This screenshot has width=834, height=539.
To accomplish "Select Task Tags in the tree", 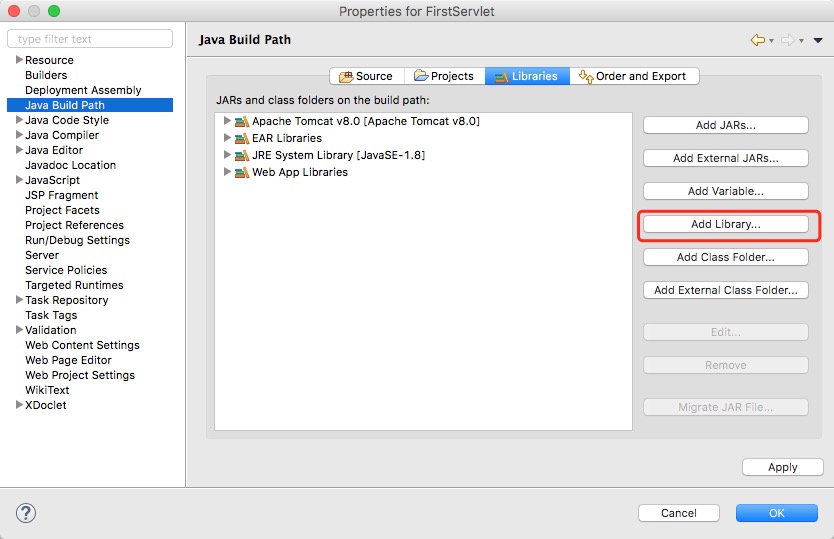I will (51, 315).
